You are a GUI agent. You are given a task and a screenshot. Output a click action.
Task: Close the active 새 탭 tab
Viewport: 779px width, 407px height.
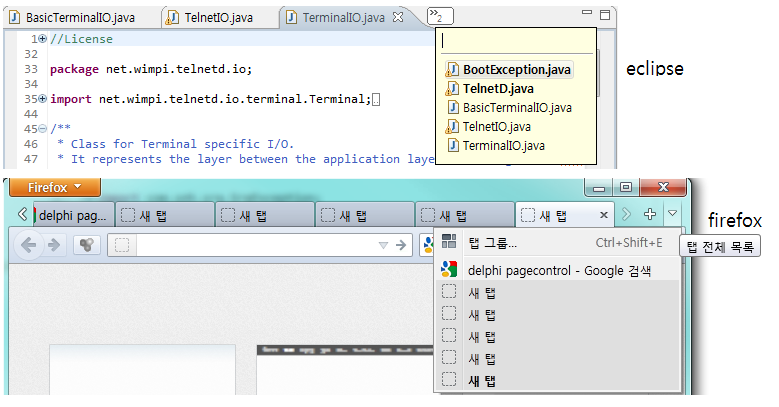pyautogui.click(x=603, y=215)
